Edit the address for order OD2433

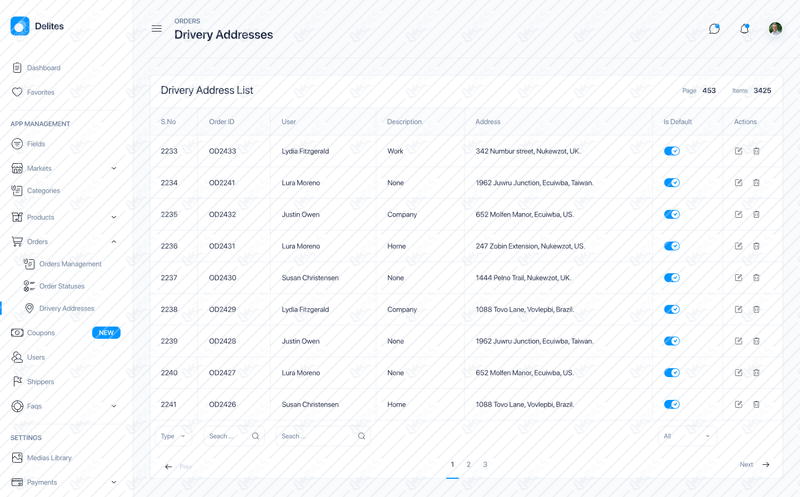(x=738, y=151)
